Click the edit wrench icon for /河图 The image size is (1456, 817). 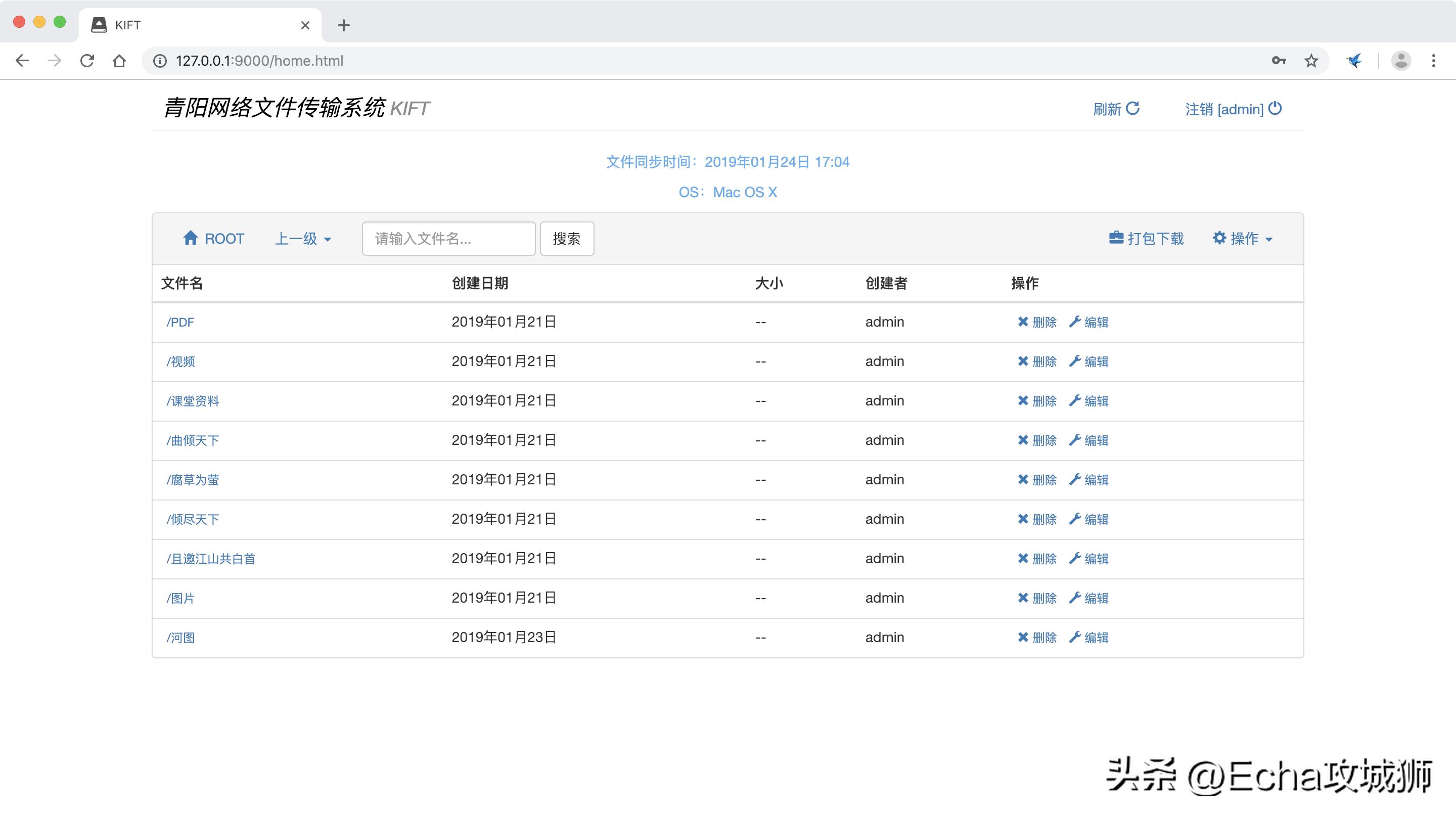tap(1075, 637)
